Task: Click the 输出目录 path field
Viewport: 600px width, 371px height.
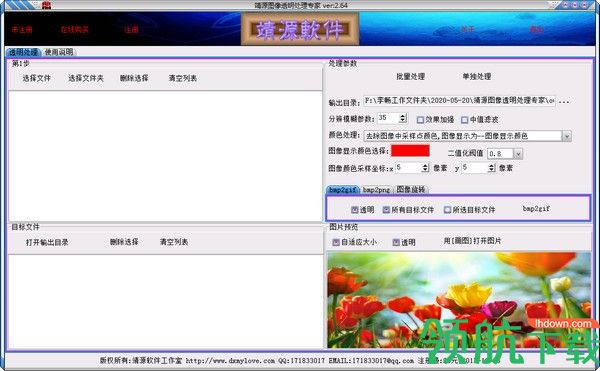Action: [459, 101]
